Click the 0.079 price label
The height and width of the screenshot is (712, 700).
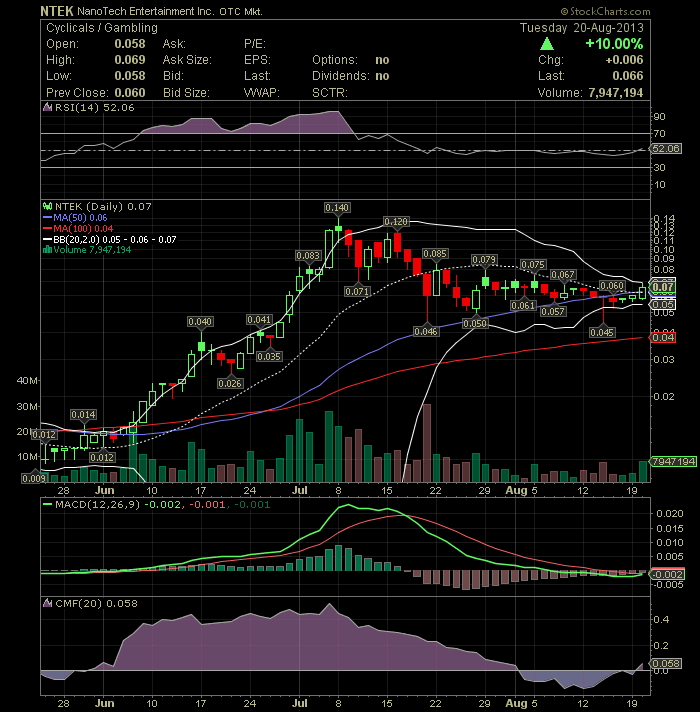484,260
